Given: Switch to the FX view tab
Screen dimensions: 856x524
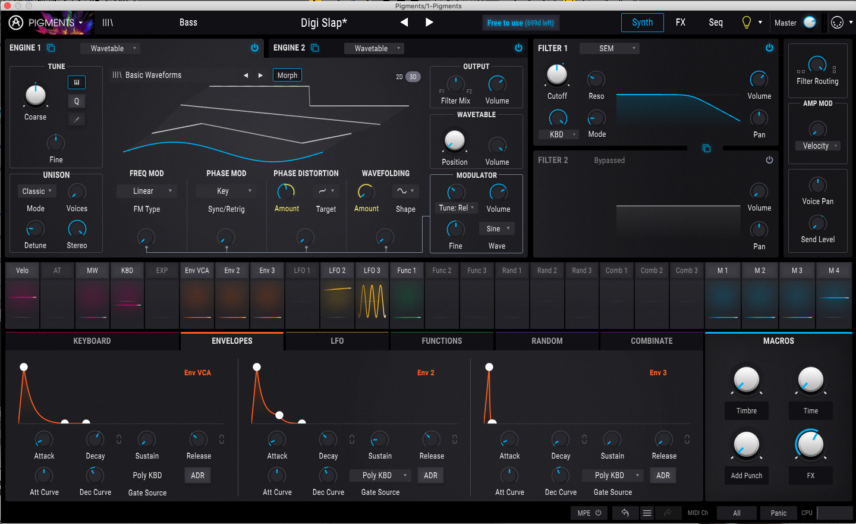Looking at the screenshot, I should click(x=680, y=22).
